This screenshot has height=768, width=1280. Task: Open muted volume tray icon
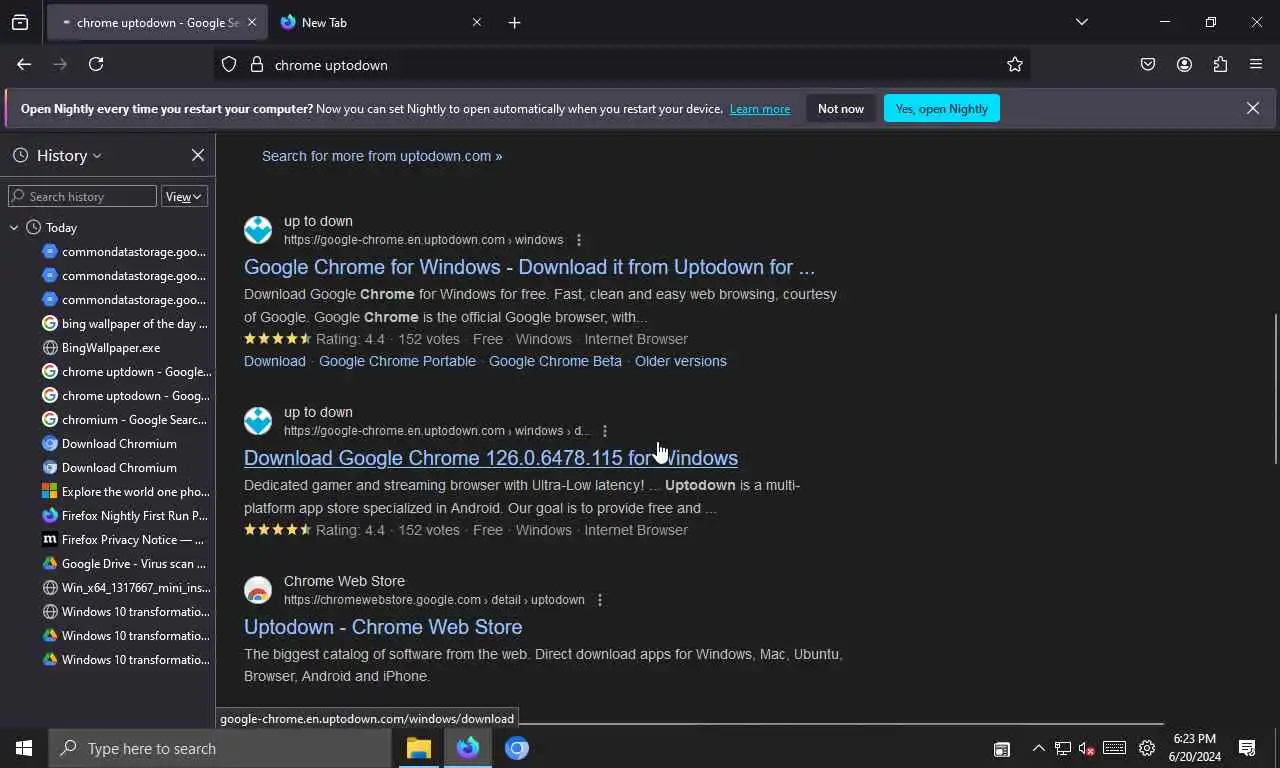coord(1087,748)
